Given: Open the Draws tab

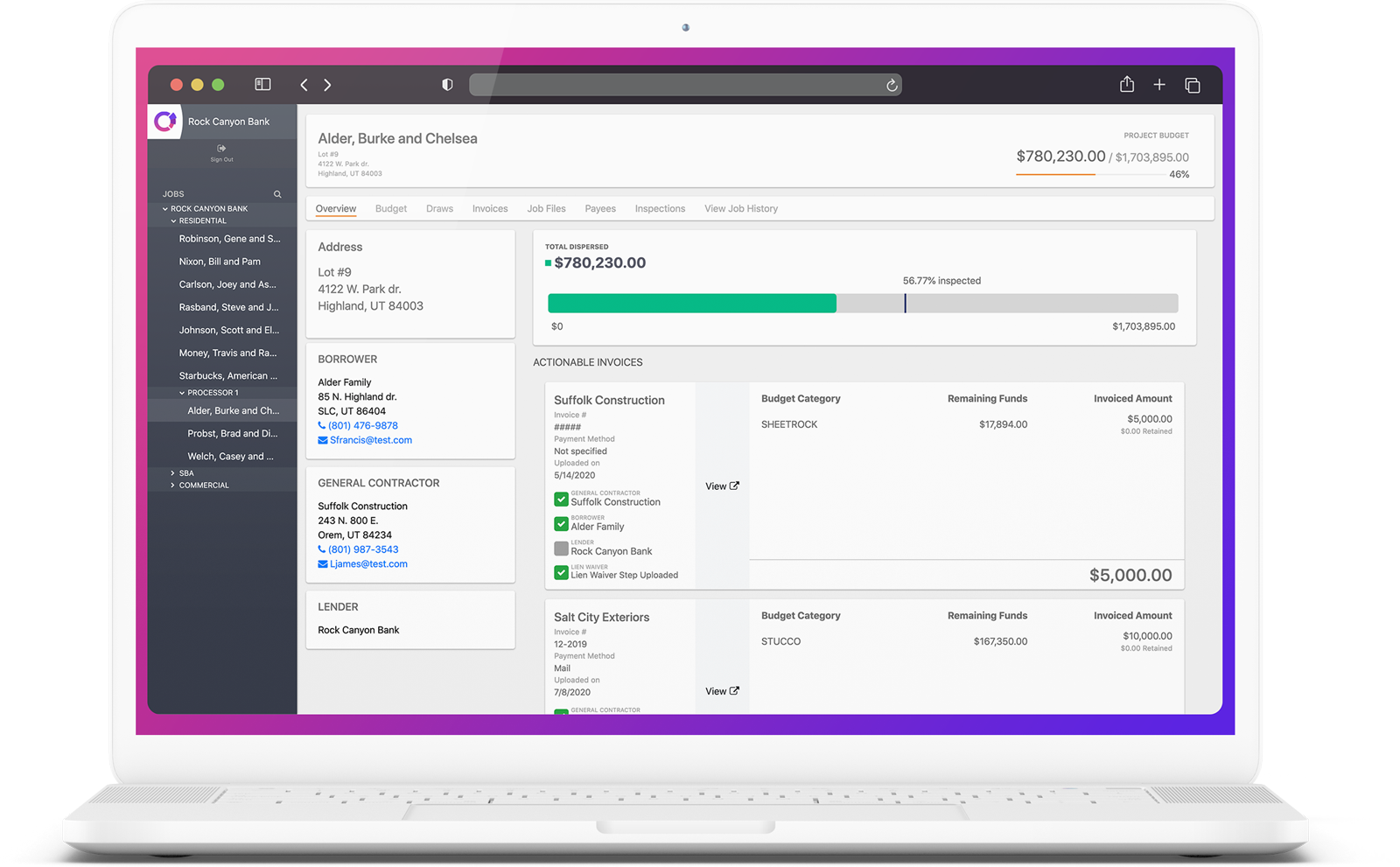Looking at the screenshot, I should [439, 209].
